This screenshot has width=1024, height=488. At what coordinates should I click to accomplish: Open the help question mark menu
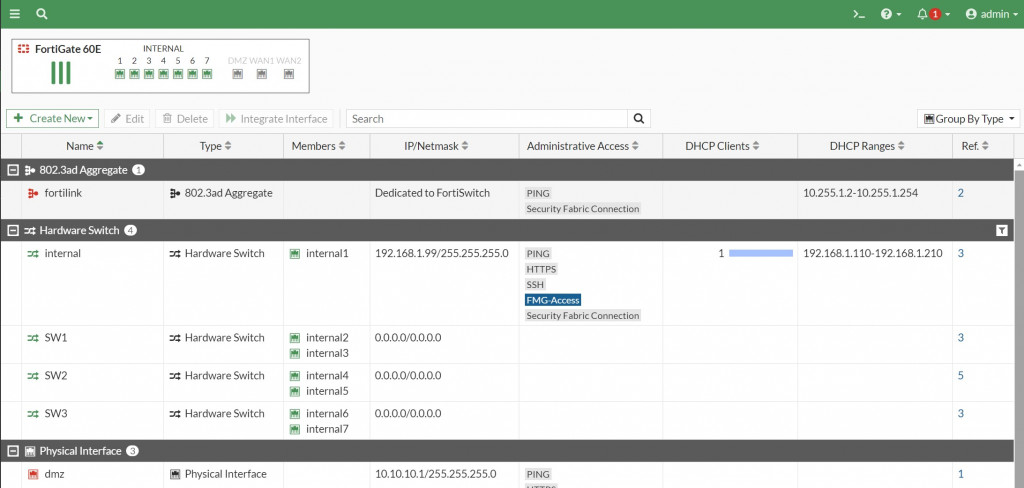point(891,14)
